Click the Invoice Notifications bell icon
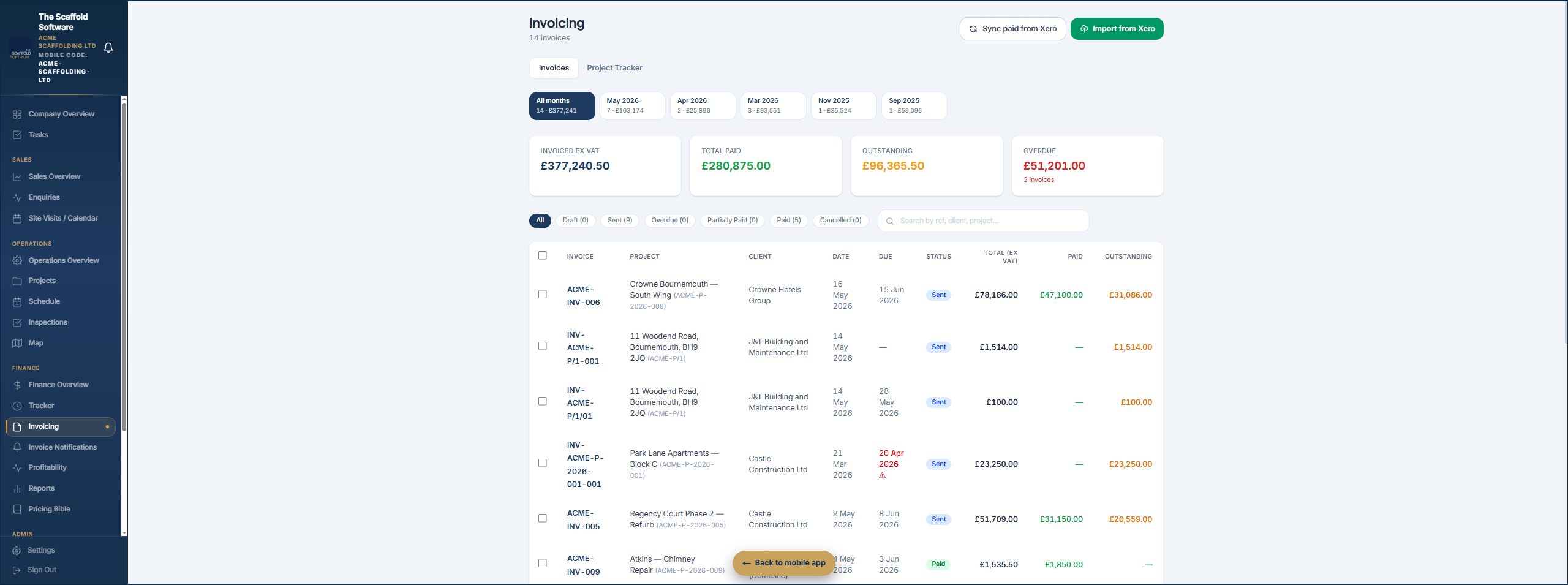This screenshot has height=585, width=1568. click(17, 447)
